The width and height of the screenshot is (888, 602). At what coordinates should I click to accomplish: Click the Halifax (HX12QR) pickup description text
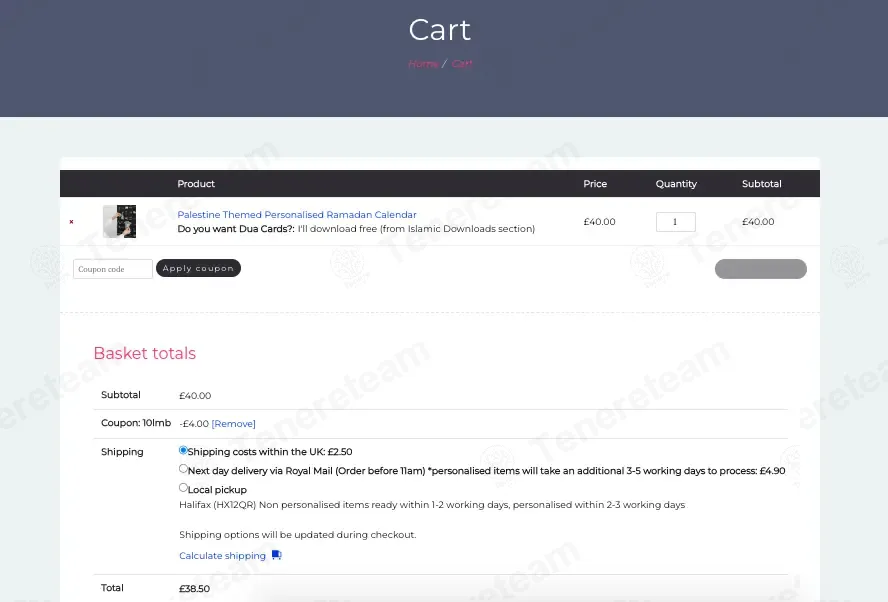pyautogui.click(x=432, y=505)
